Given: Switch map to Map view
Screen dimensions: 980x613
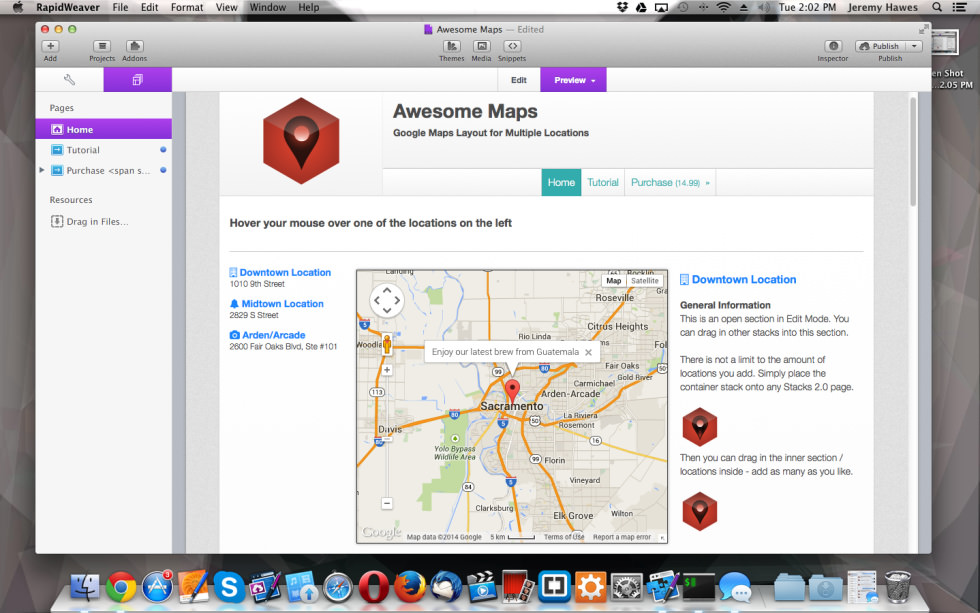Looking at the screenshot, I should point(614,281).
